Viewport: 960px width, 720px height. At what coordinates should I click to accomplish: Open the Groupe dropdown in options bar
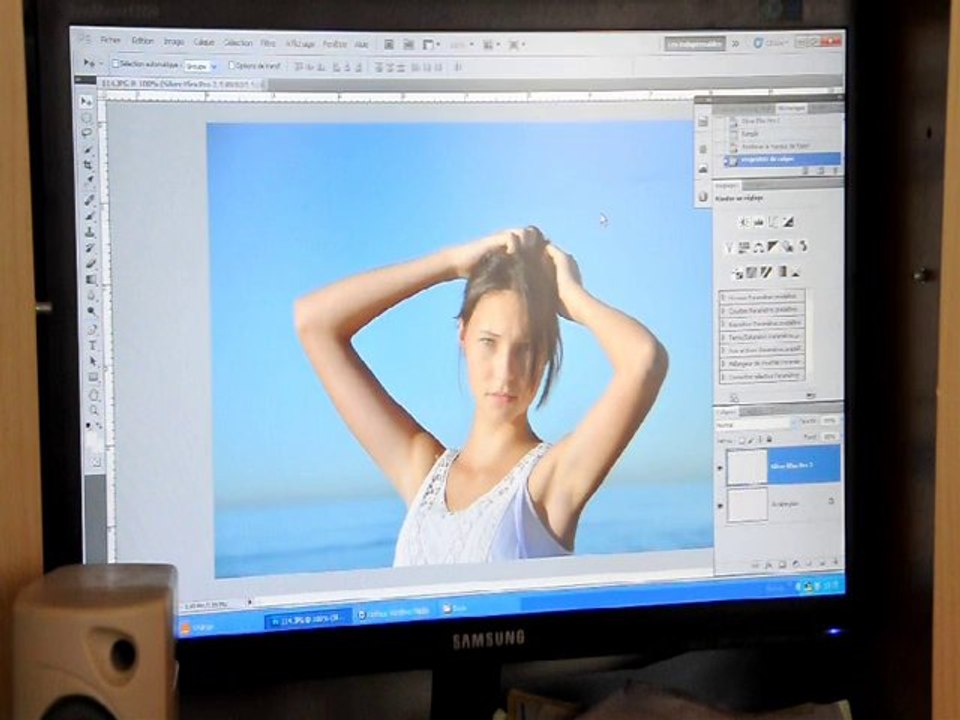(x=201, y=66)
